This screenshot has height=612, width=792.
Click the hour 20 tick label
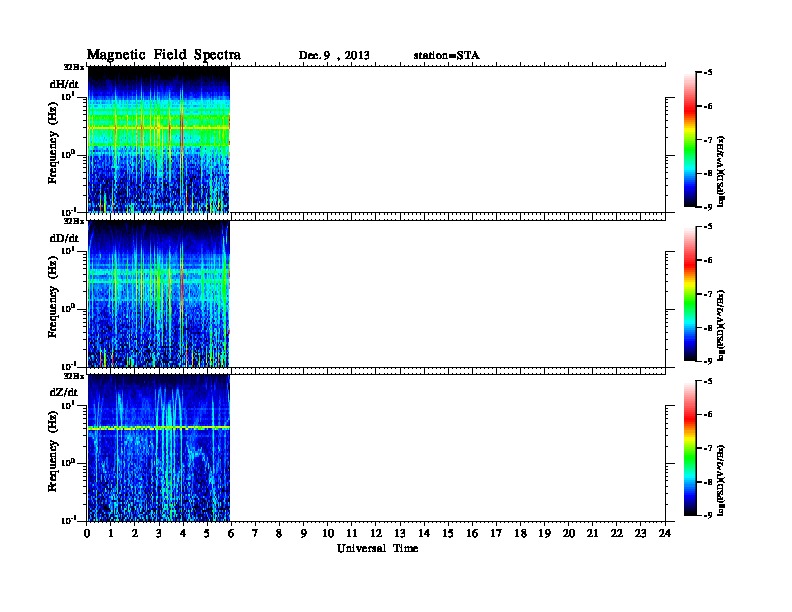point(569,534)
